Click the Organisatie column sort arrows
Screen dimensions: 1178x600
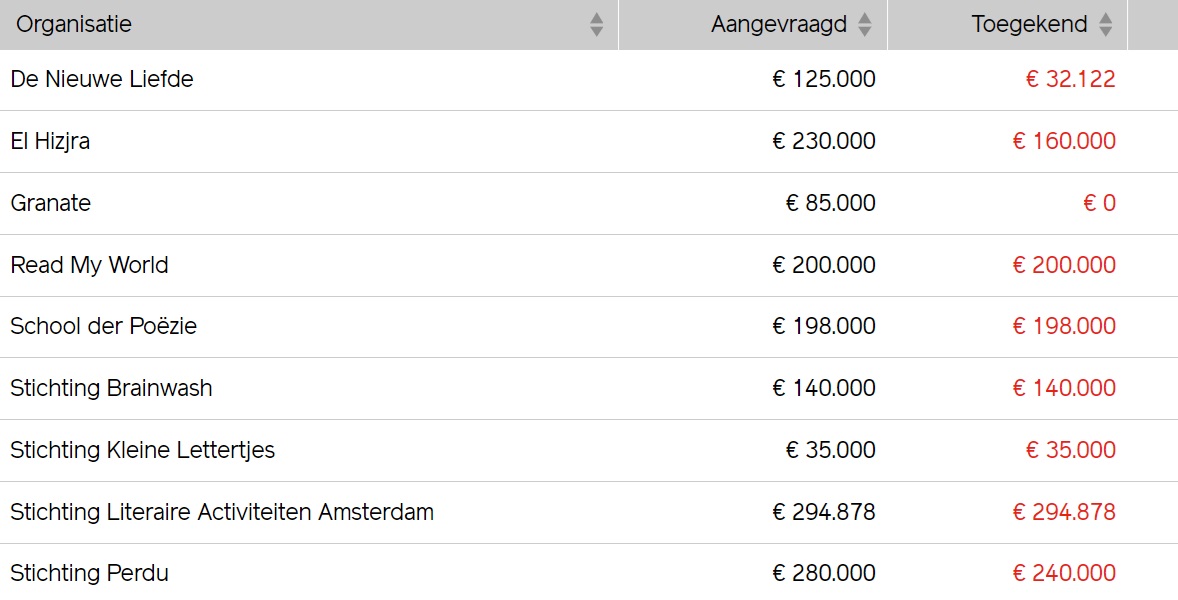click(597, 25)
